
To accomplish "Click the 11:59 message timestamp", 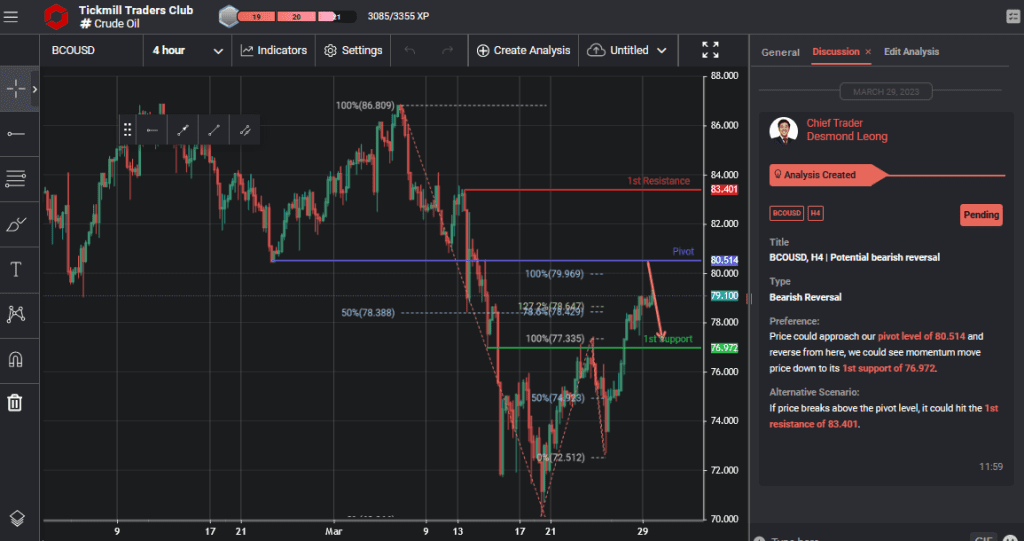I will (991, 467).
